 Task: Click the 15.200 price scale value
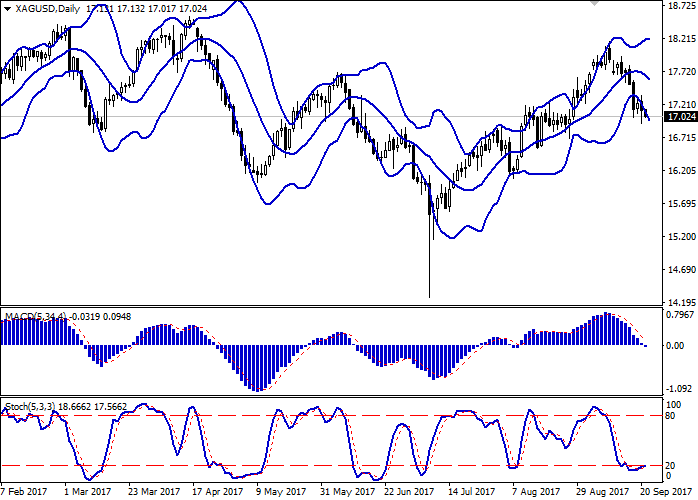[682, 236]
